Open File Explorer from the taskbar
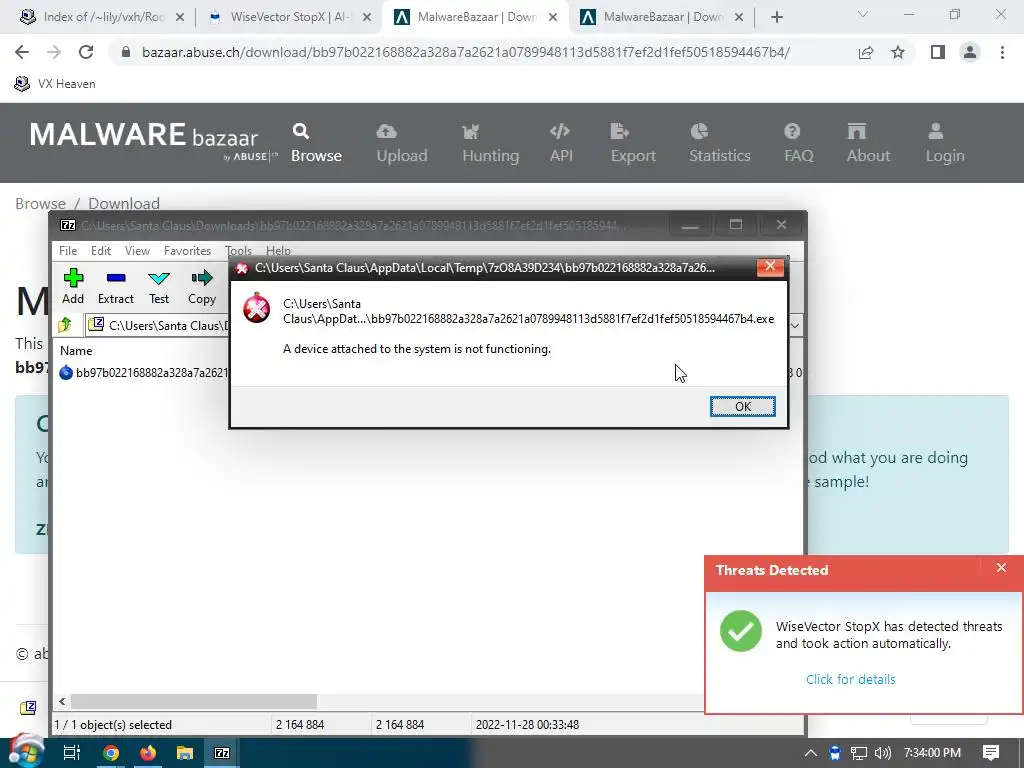Screen dimensions: 1024x768 pyautogui.click(x=185, y=753)
